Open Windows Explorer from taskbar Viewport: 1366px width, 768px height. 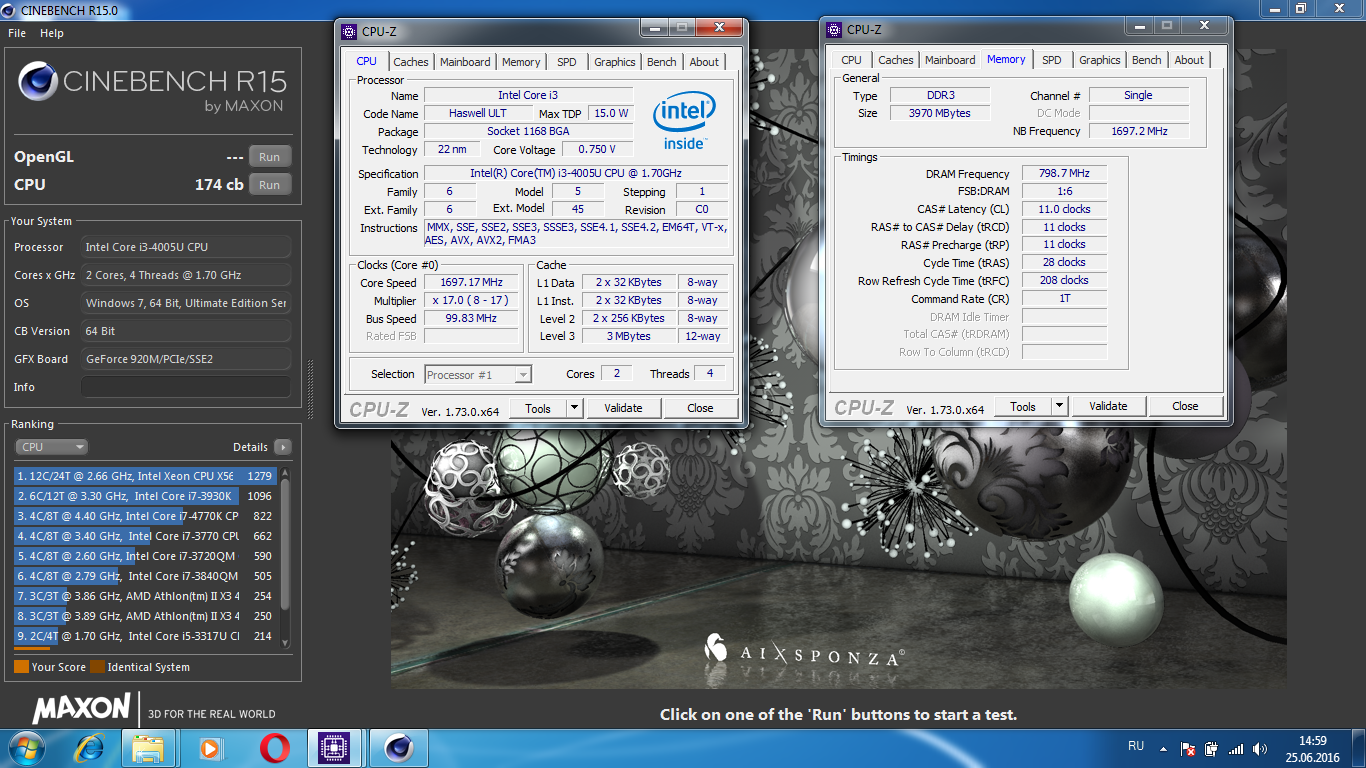coord(148,748)
